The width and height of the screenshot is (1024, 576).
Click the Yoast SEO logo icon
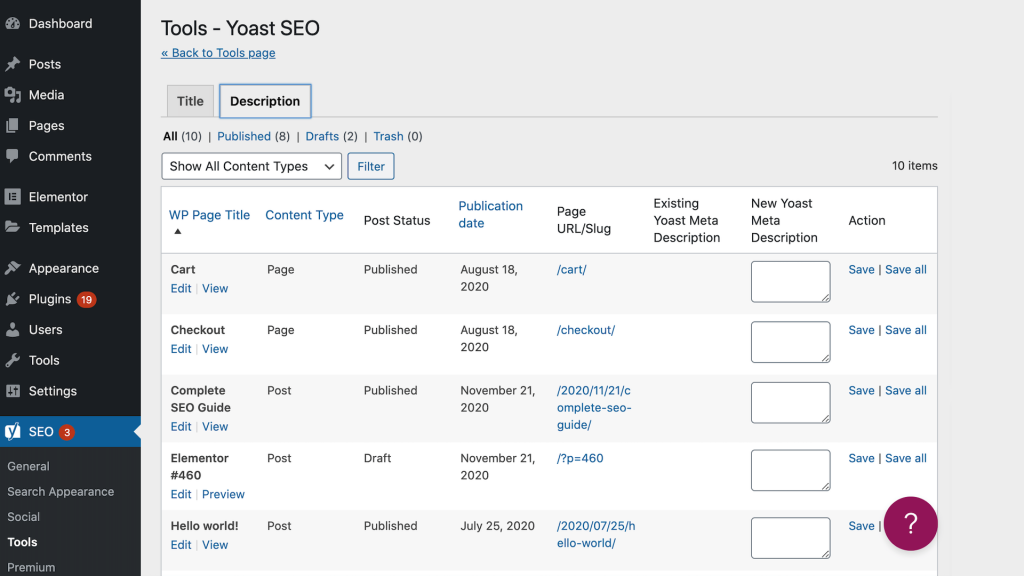13,432
